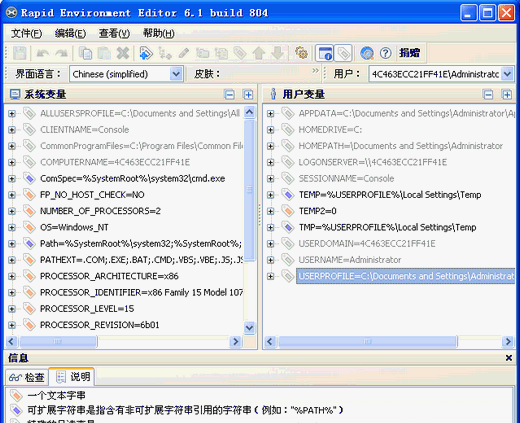The width and height of the screenshot is (520, 423).
Task: Close the 信息 panel
Action: point(509,358)
